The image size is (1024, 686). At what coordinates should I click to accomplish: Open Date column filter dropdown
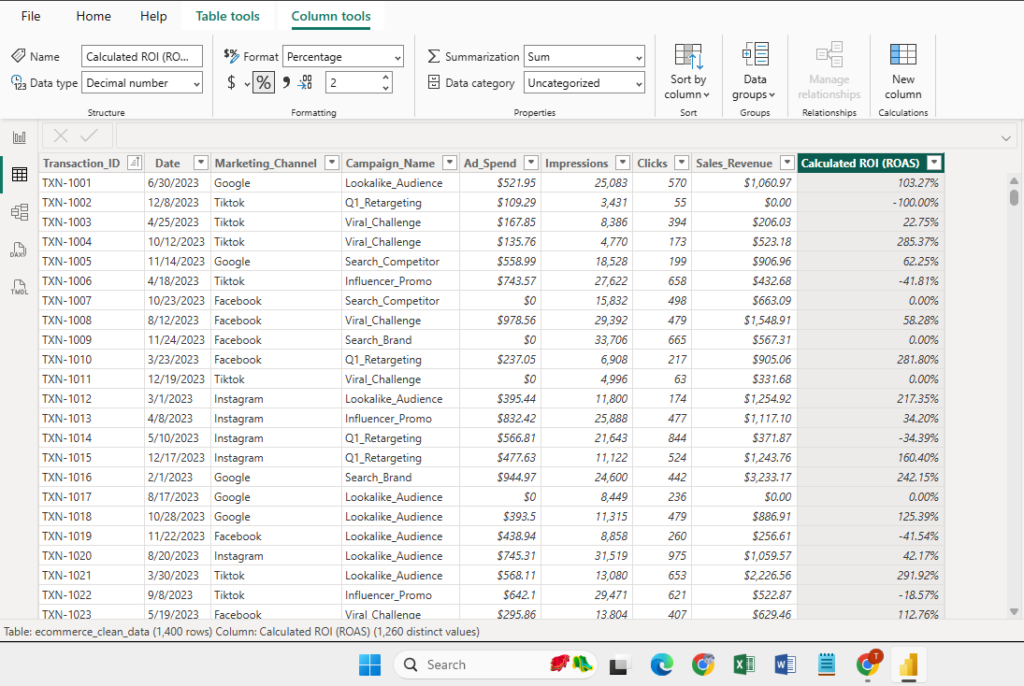pyautogui.click(x=200, y=163)
